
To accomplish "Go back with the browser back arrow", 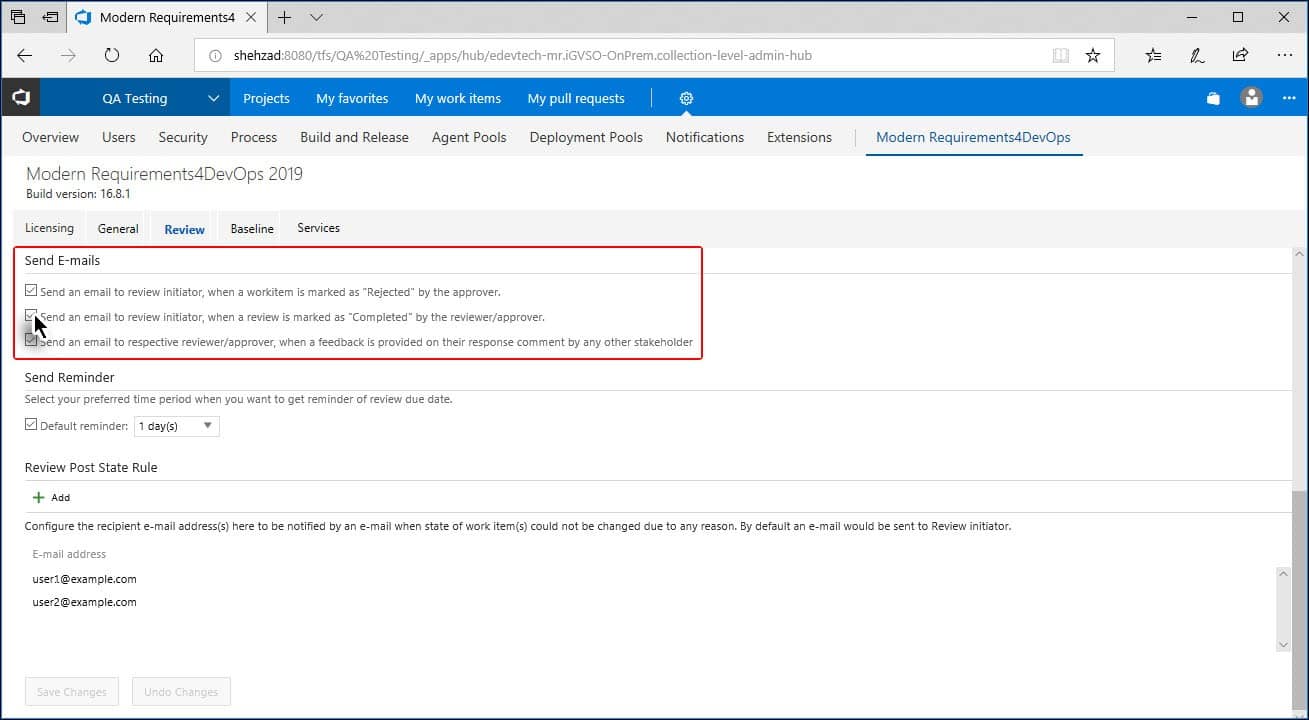I will pyautogui.click(x=25, y=56).
